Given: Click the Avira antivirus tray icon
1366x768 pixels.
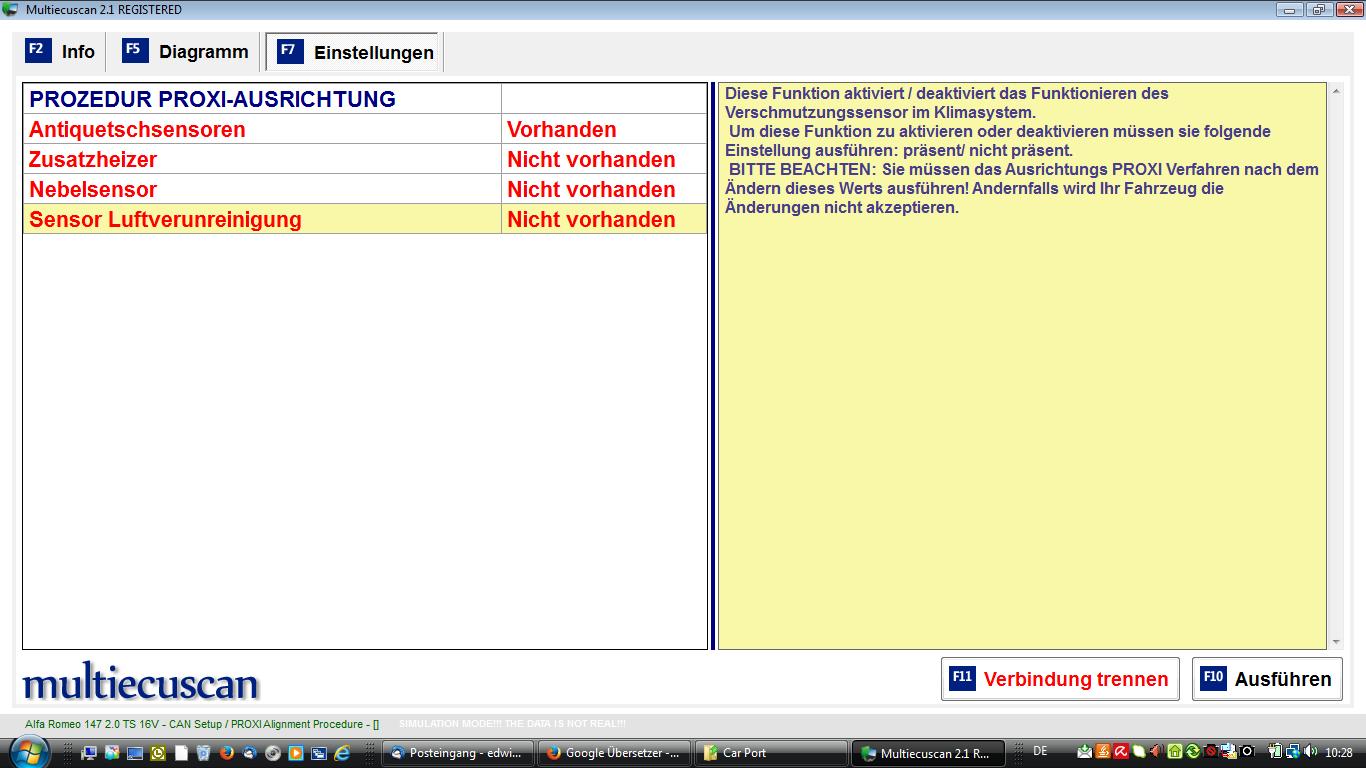Looking at the screenshot, I should coord(1121,752).
